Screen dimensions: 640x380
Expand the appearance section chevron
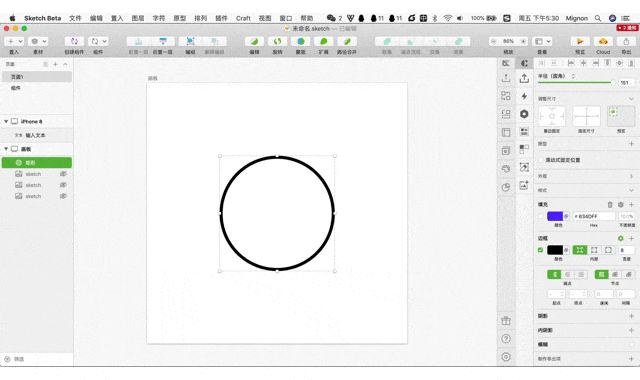tap(631, 176)
